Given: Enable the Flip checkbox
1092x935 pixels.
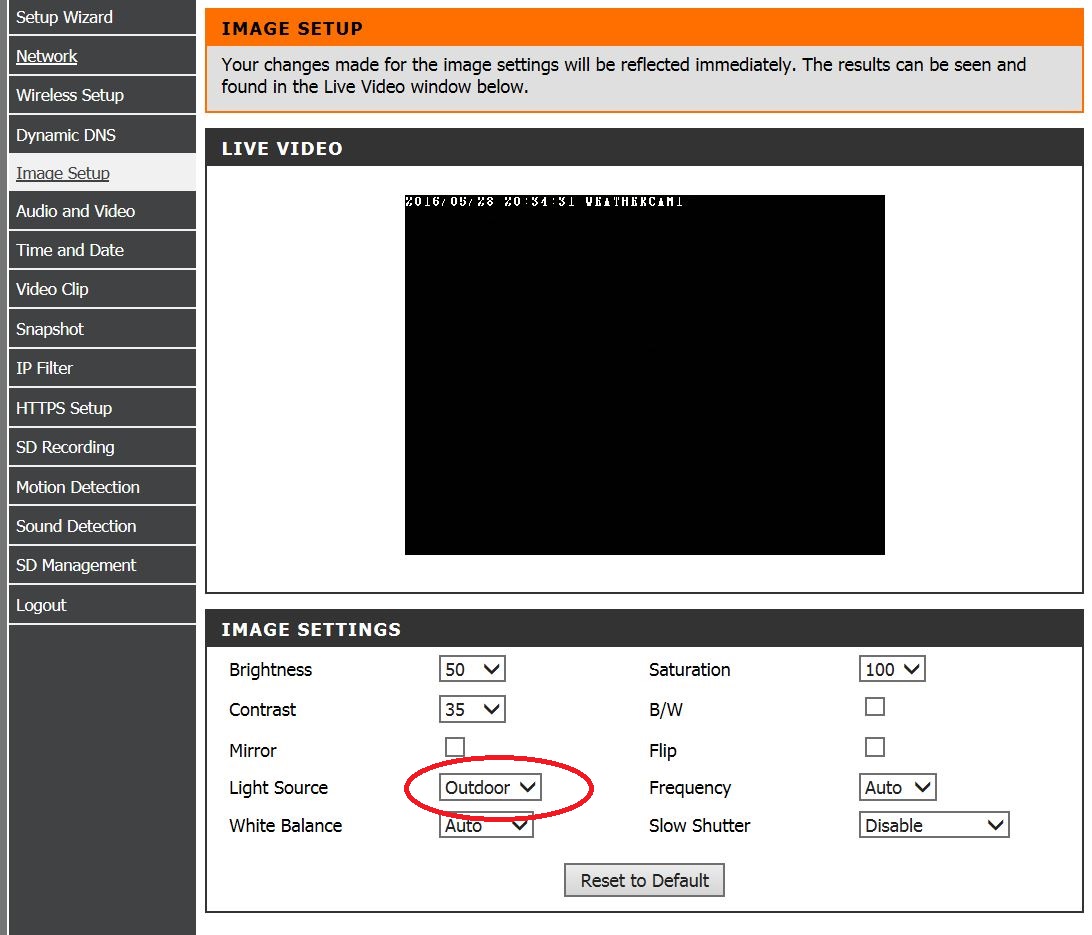Looking at the screenshot, I should pyautogui.click(x=875, y=747).
